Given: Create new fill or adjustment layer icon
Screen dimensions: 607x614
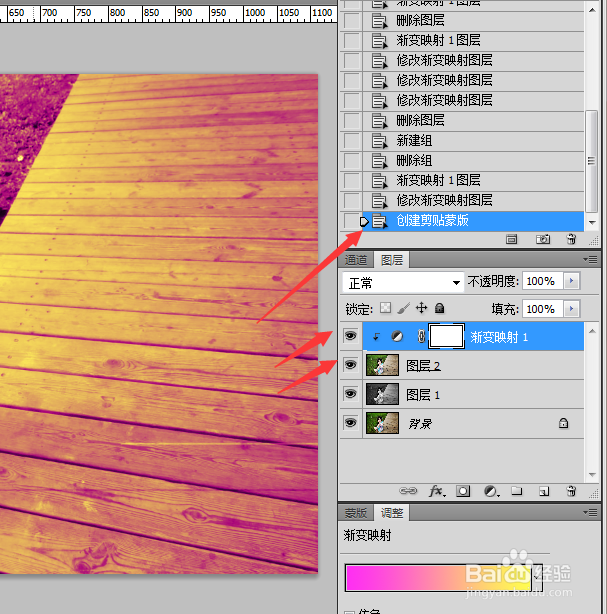Looking at the screenshot, I should click(x=491, y=491).
